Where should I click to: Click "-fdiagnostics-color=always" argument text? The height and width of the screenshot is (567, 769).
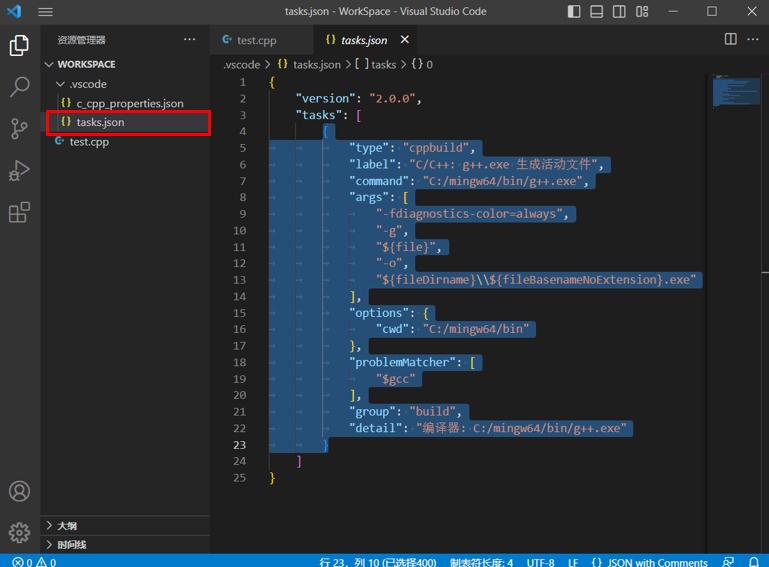(469, 214)
